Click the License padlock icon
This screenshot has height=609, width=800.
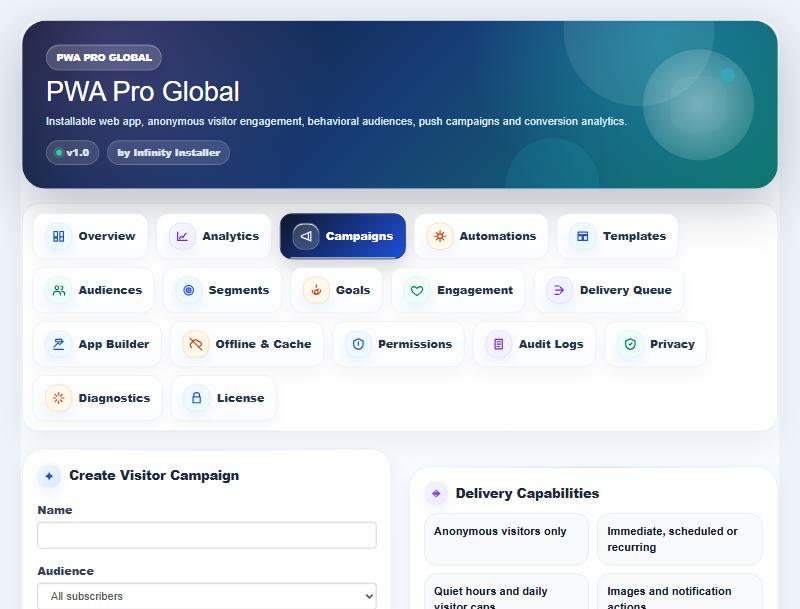click(196, 398)
